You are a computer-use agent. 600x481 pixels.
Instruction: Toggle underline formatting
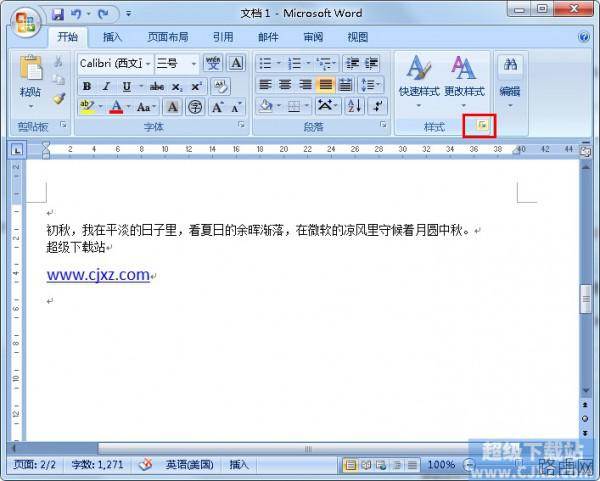click(x=126, y=86)
